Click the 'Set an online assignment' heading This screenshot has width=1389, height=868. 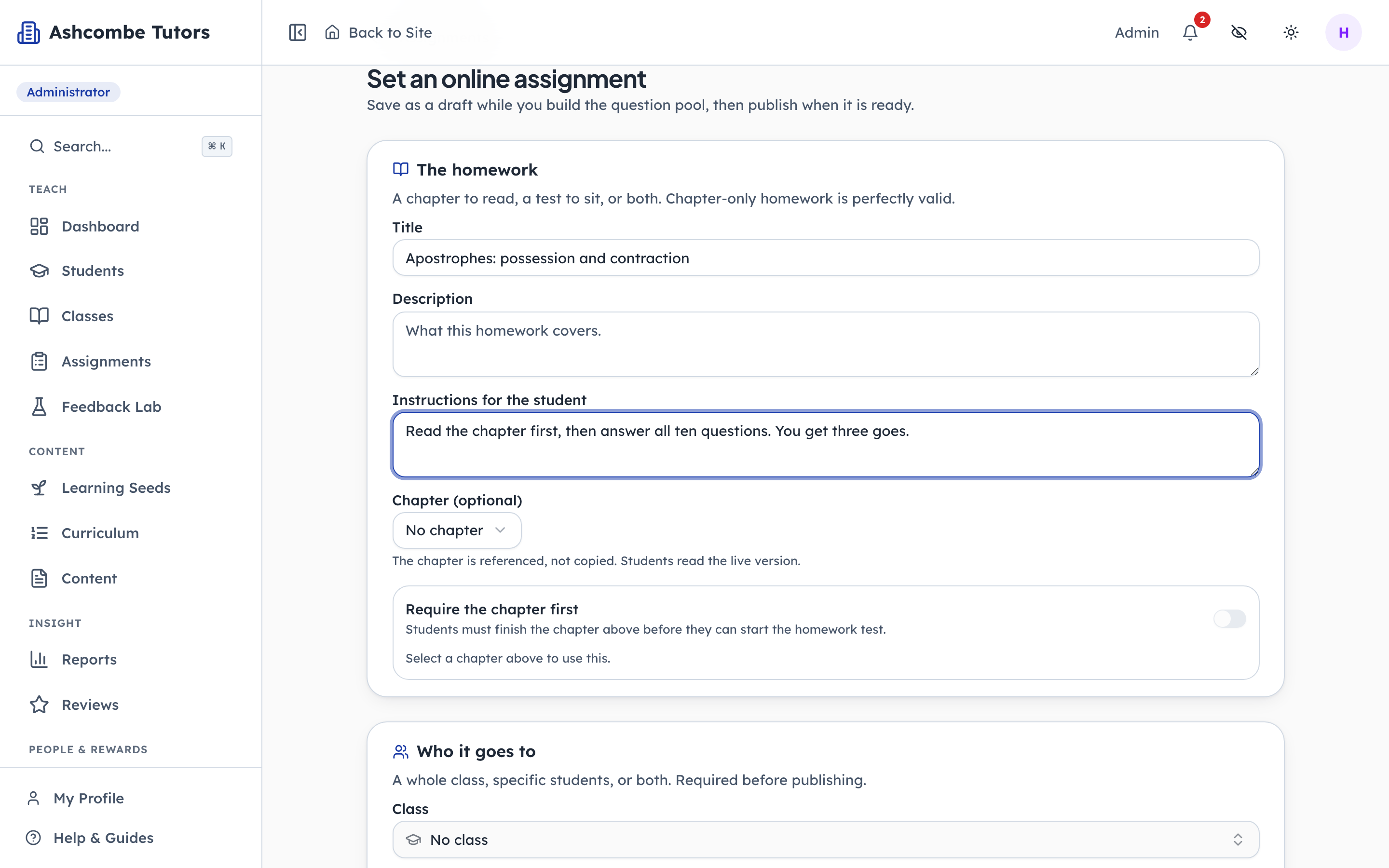(506, 79)
